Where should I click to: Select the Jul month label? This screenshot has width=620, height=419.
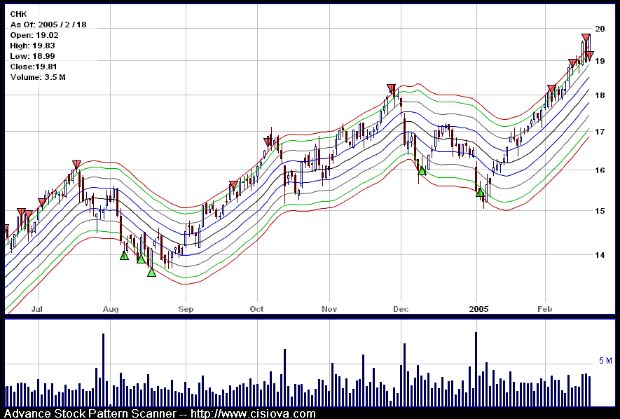click(x=37, y=309)
